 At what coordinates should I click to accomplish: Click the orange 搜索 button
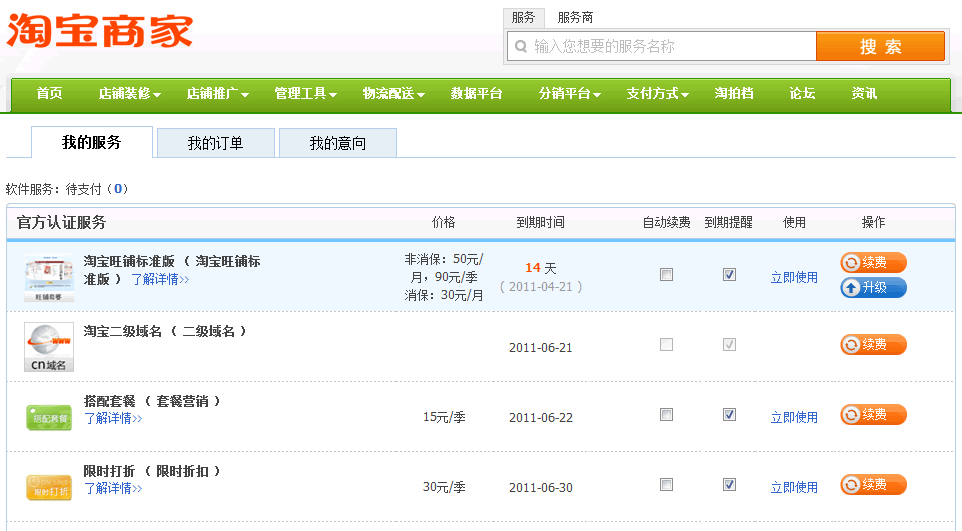[880, 46]
